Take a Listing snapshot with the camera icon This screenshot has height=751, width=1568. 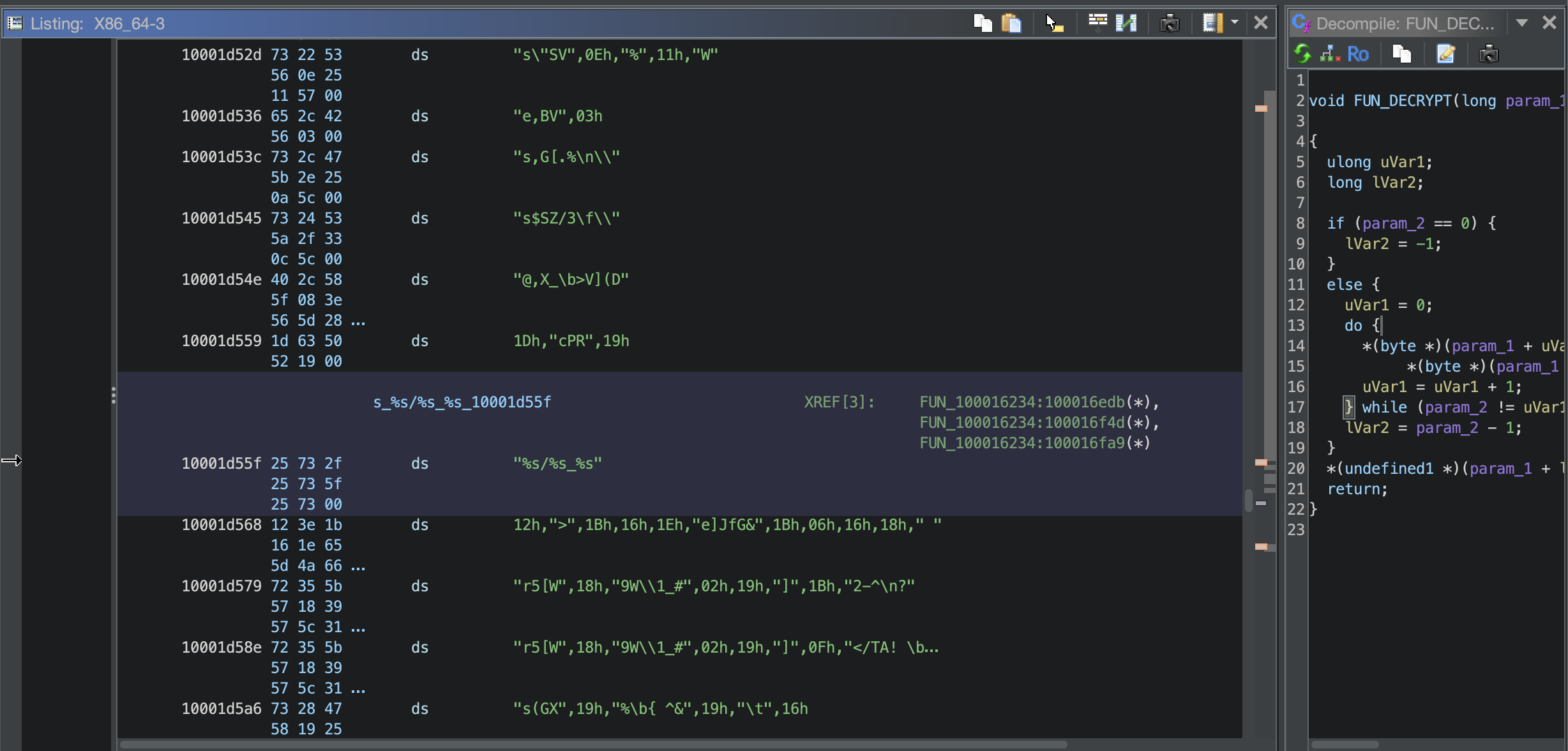[x=1170, y=24]
